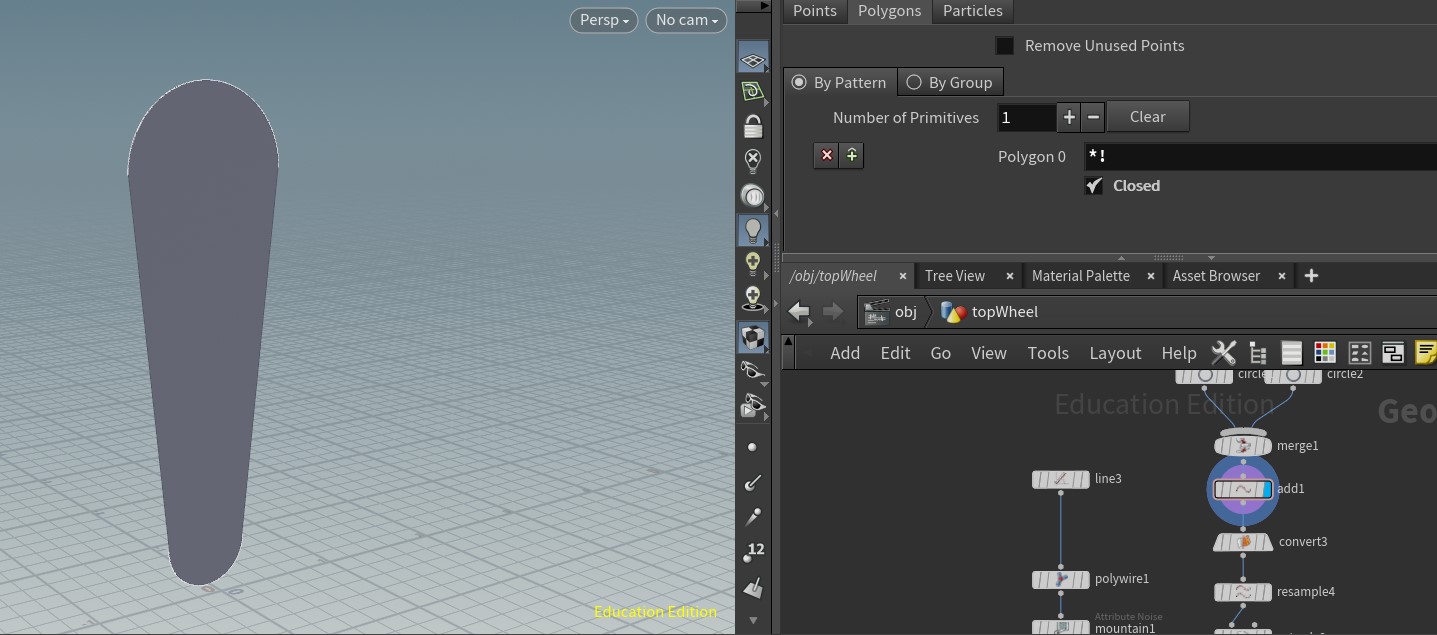Click the Polygon 0 pattern input field

coord(1260,157)
